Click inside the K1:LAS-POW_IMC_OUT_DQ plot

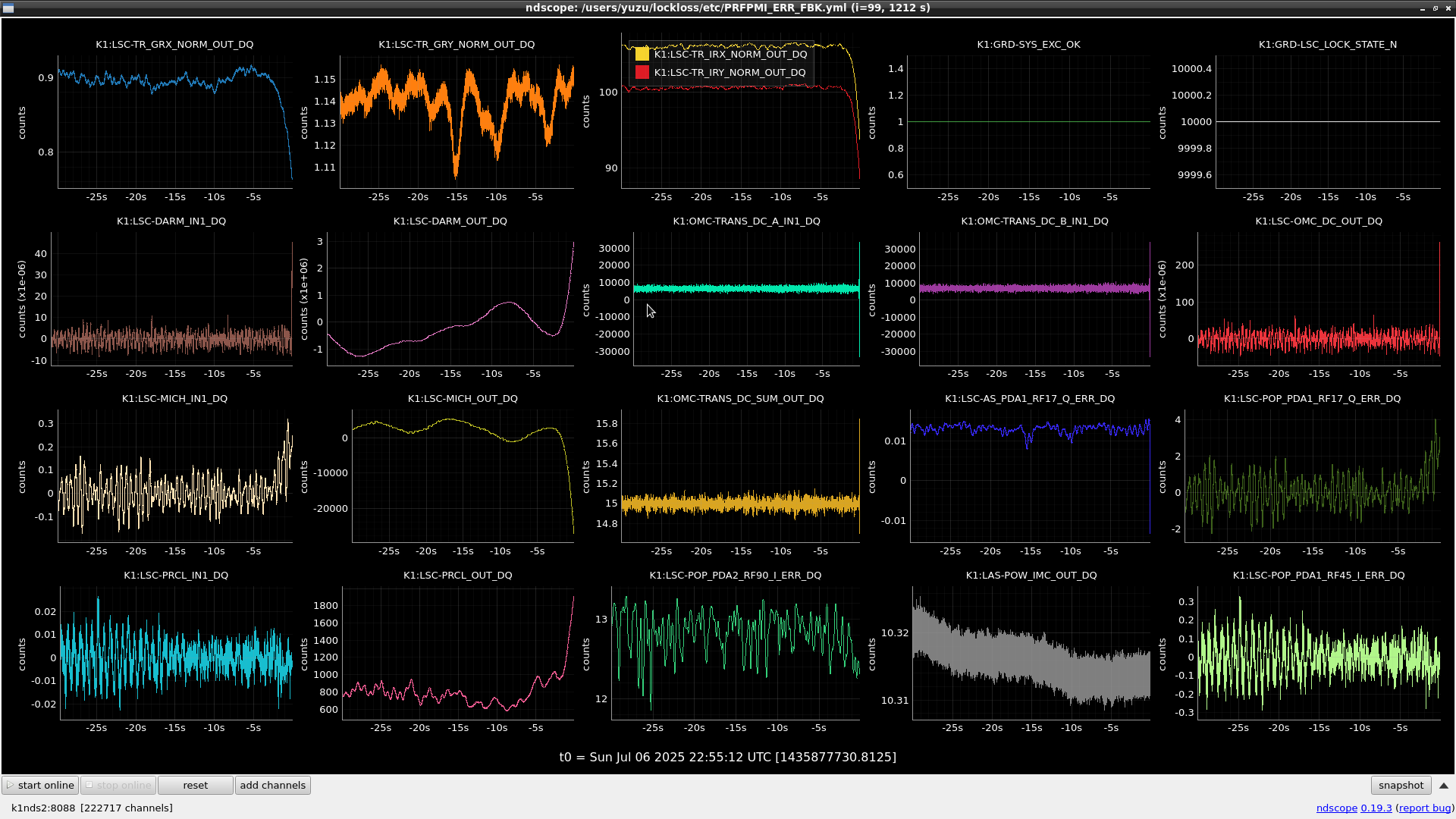click(x=1031, y=653)
